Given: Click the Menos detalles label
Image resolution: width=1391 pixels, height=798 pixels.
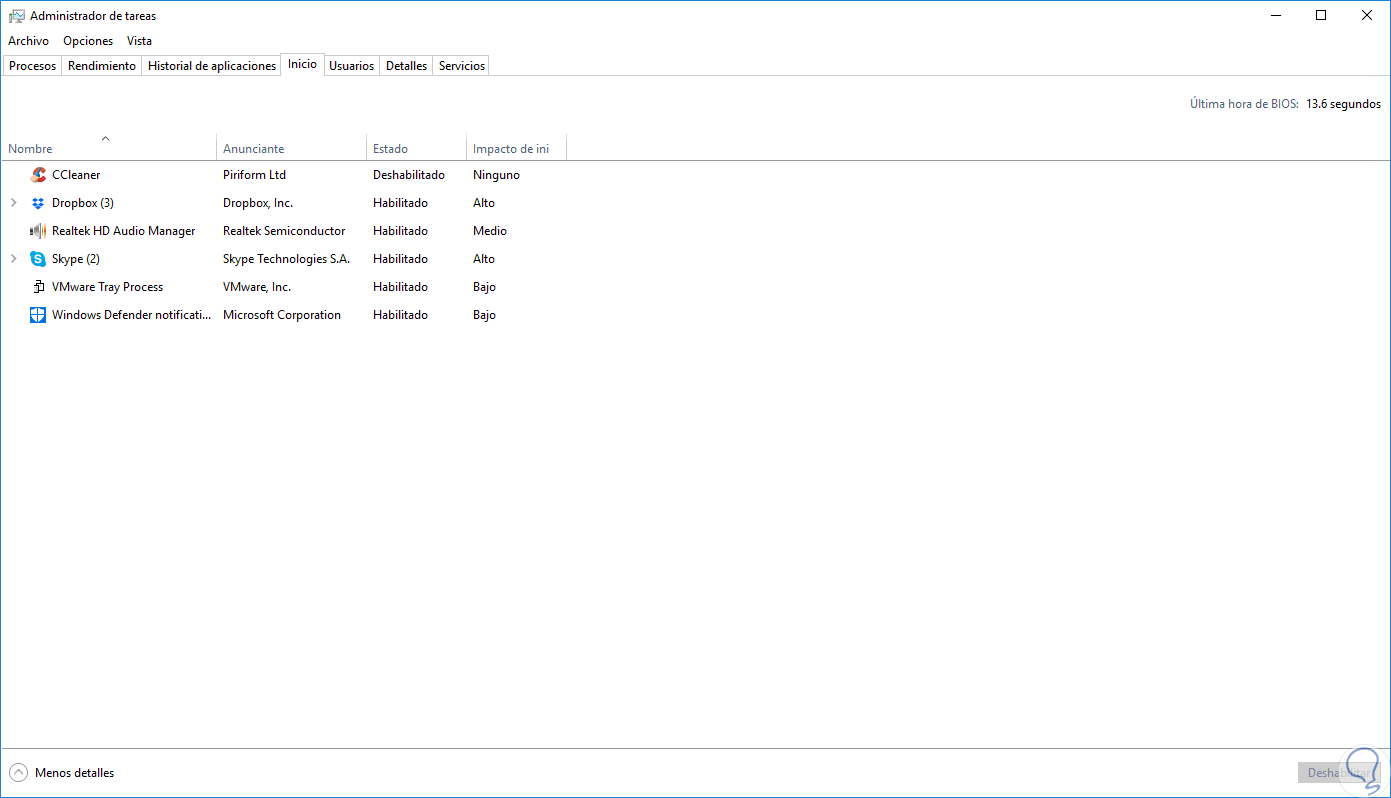Looking at the screenshot, I should pyautogui.click(x=75, y=773).
